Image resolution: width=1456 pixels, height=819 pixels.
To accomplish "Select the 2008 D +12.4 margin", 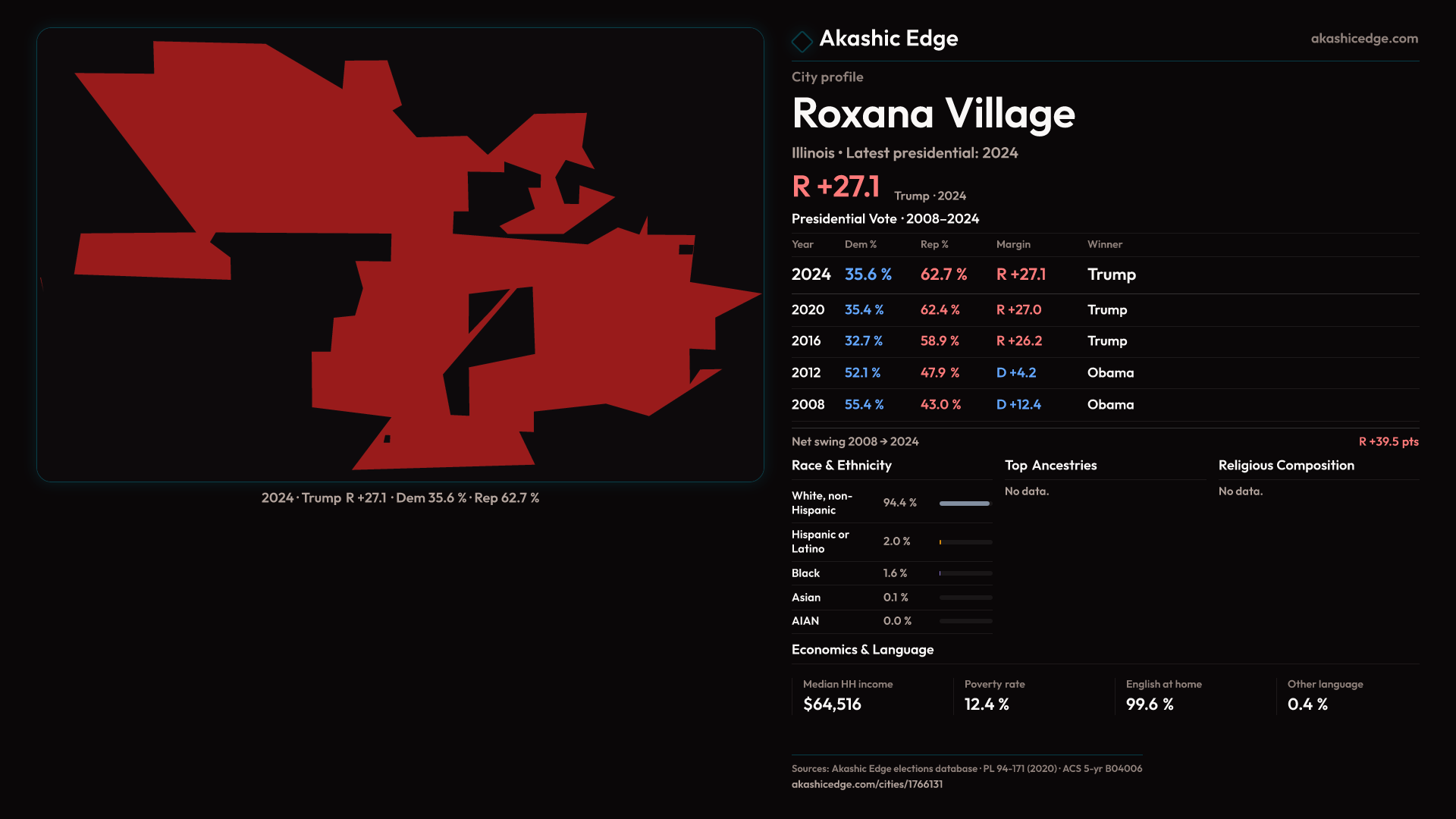I will tap(1018, 405).
